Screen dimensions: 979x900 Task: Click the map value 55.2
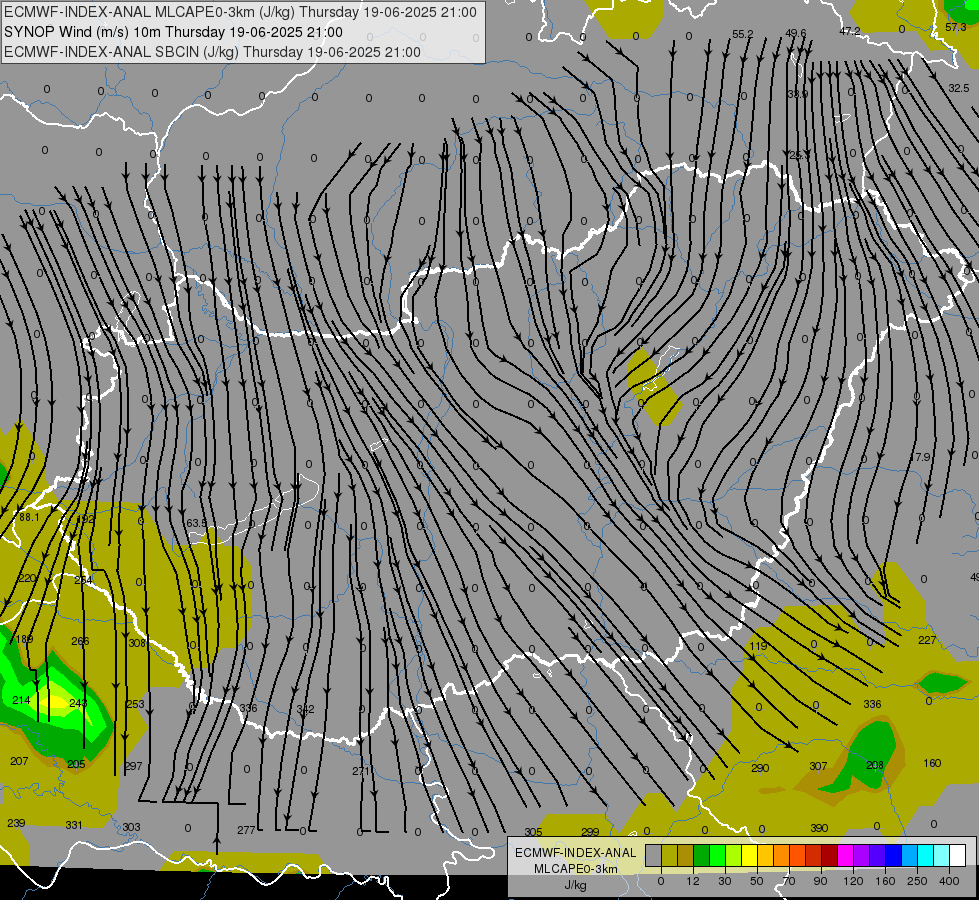tap(743, 34)
